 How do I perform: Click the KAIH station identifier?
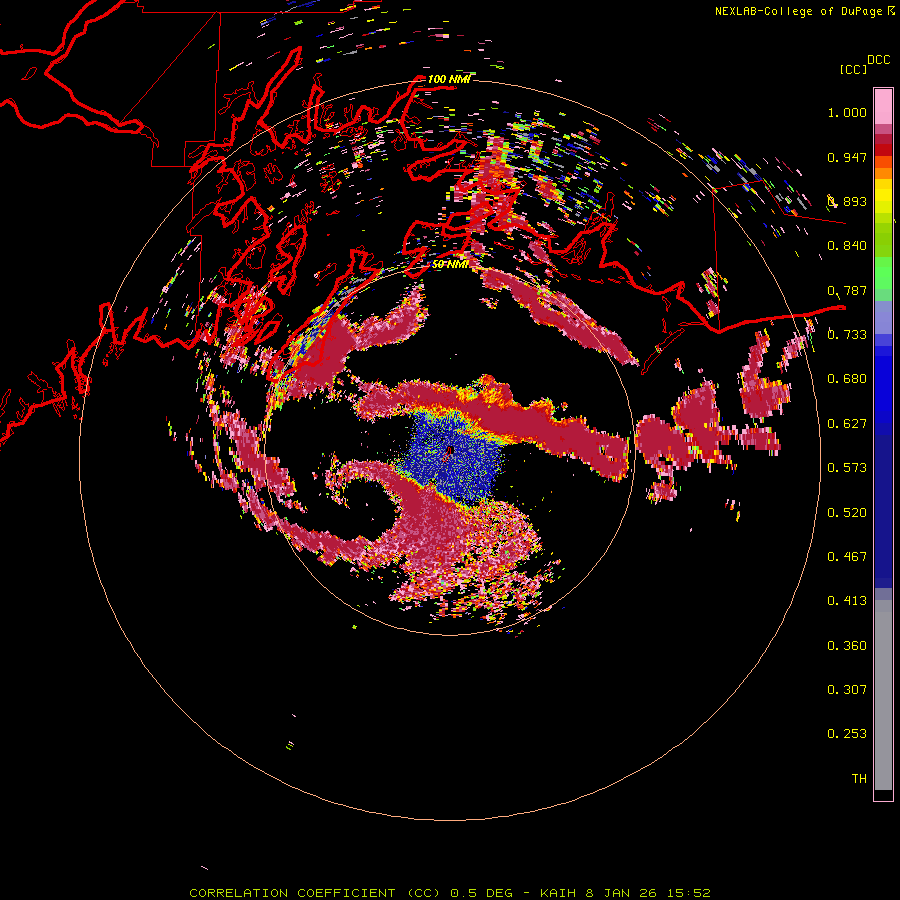click(559, 893)
